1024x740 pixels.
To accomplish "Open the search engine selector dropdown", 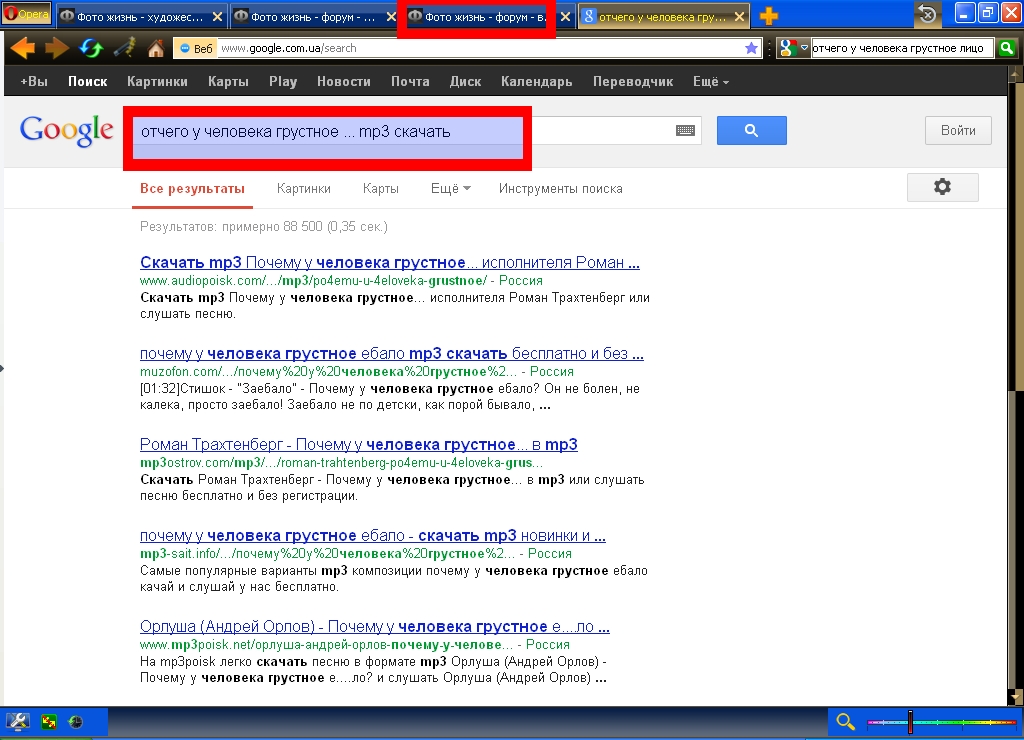I will [x=794, y=48].
